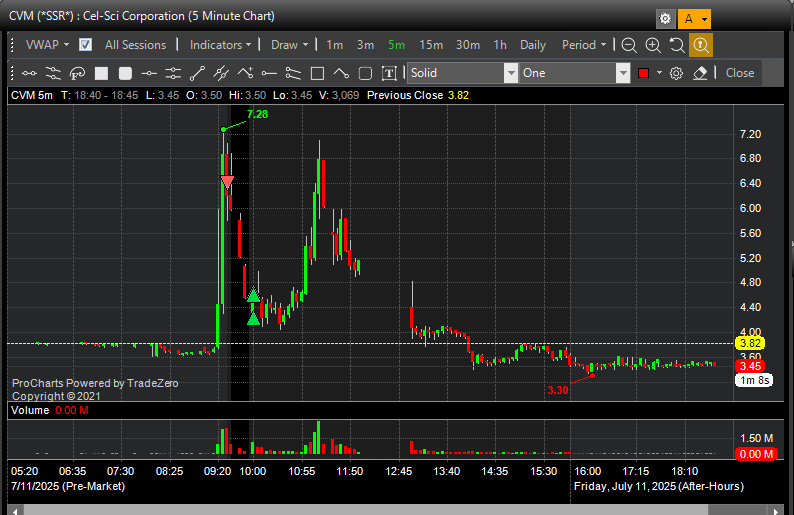This screenshot has width=794, height=515.
Task: Zoom out the chart
Action: 629,45
